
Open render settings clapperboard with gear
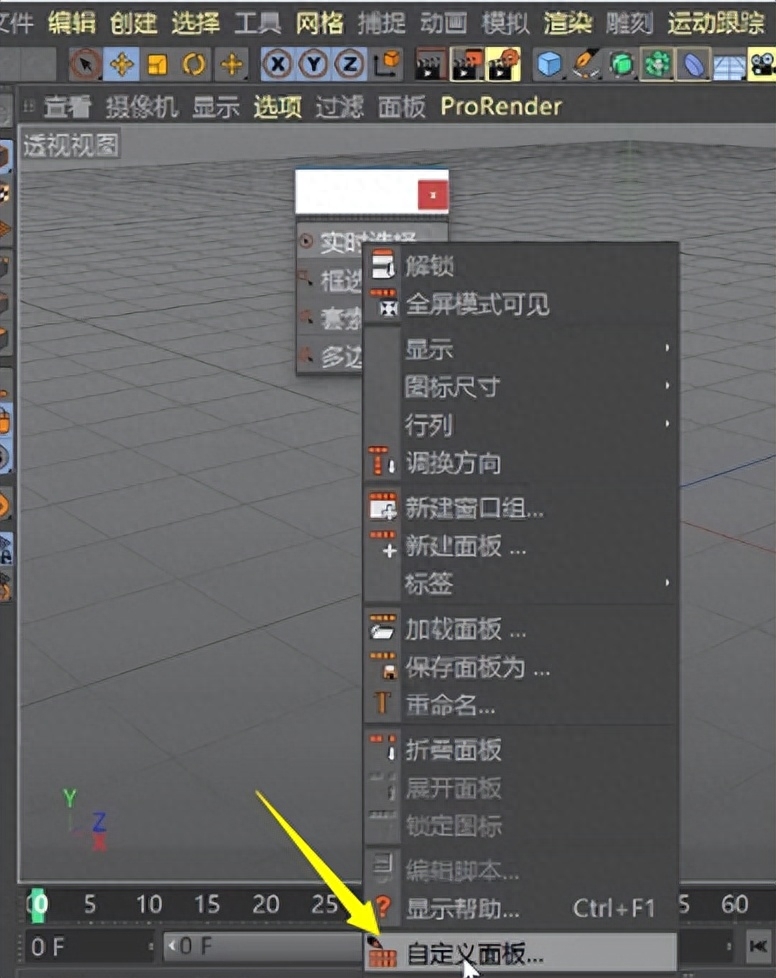(x=503, y=64)
